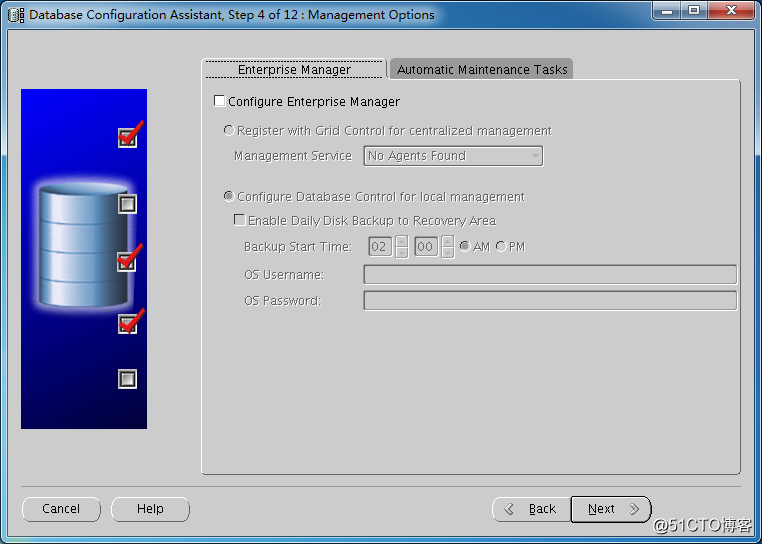The width and height of the screenshot is (762, 544).
Task: Increase the backup start minutes
Action: (448, 241)
